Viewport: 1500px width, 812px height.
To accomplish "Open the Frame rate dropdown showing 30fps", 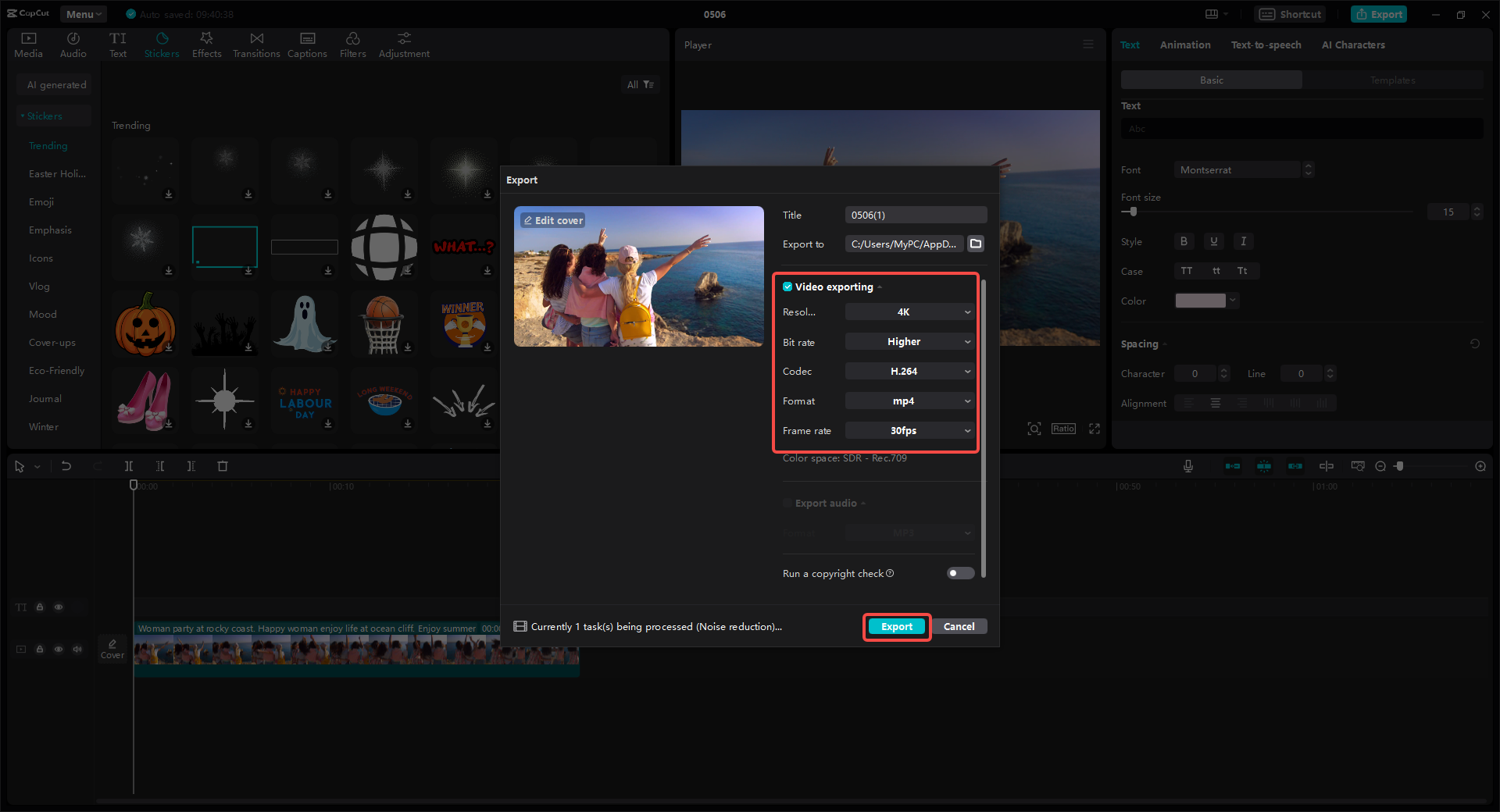I will (x=909, y=430).
